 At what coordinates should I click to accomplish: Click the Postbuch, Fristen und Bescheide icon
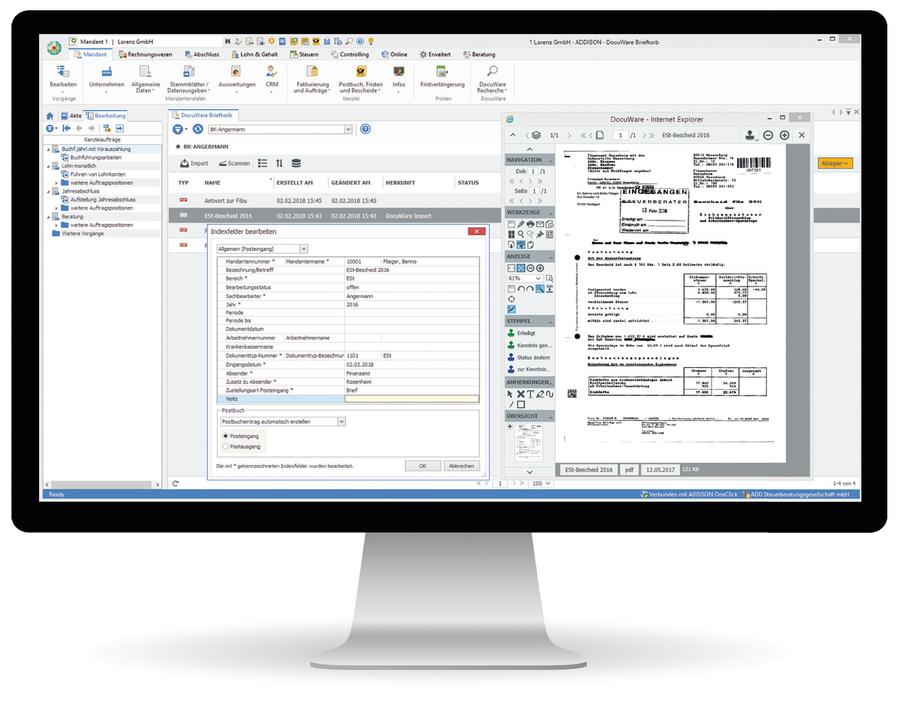[x=360, y=74]
